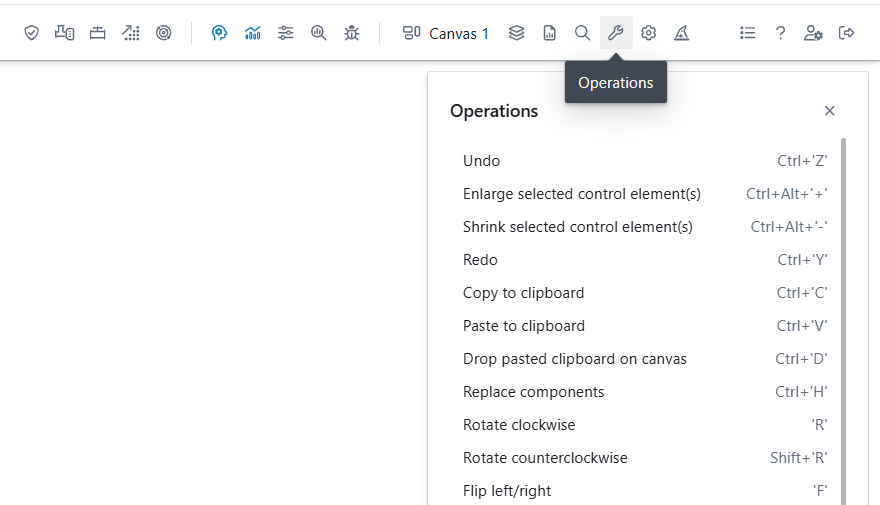Screen dimensions: 880x505
Task: Click the logout exit icon
Action: [x=847, y=33]
